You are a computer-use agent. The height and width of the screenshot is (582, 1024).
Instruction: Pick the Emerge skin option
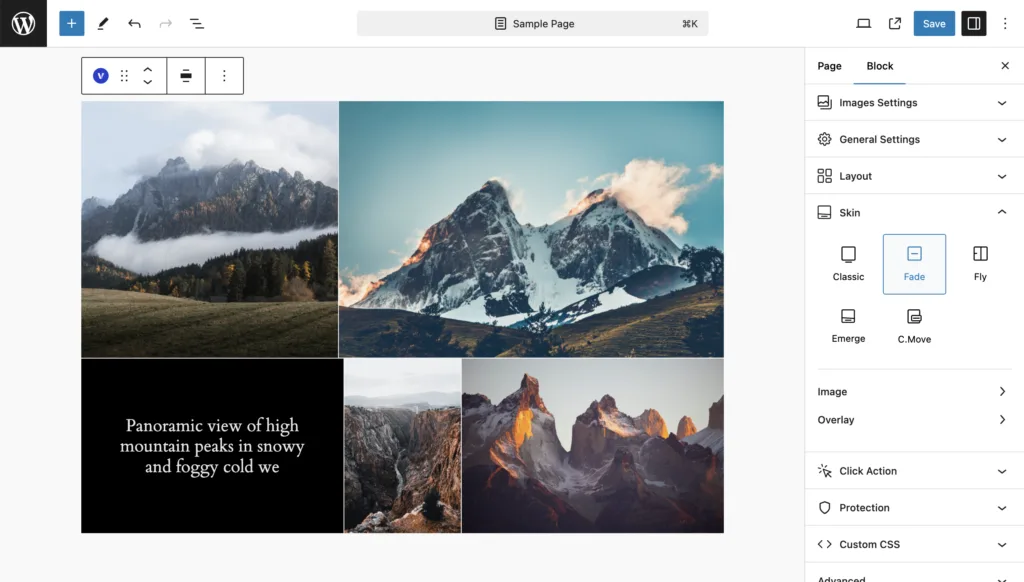[848, 326]
